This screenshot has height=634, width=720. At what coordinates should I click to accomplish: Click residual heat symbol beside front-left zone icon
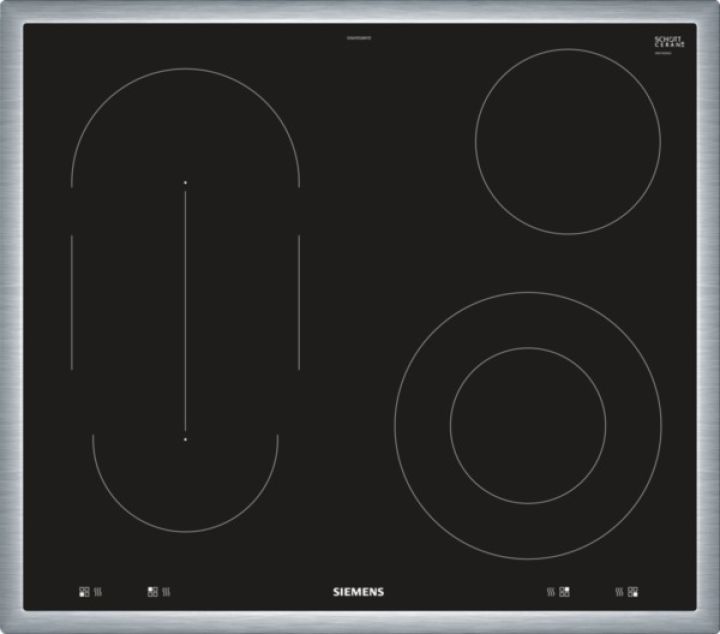tap(97, 592)
